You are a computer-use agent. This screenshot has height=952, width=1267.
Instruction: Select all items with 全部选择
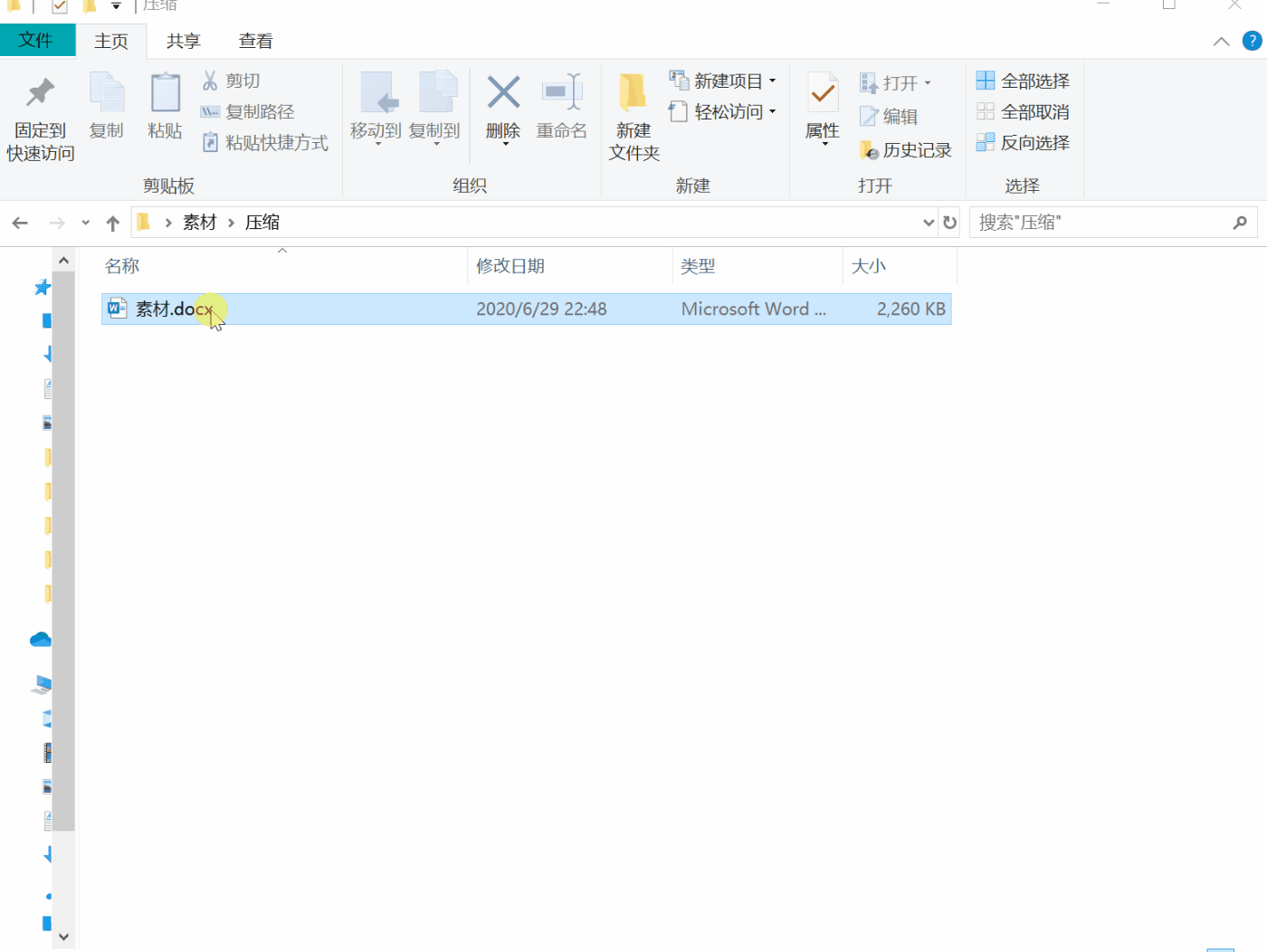pos(1023,81)
